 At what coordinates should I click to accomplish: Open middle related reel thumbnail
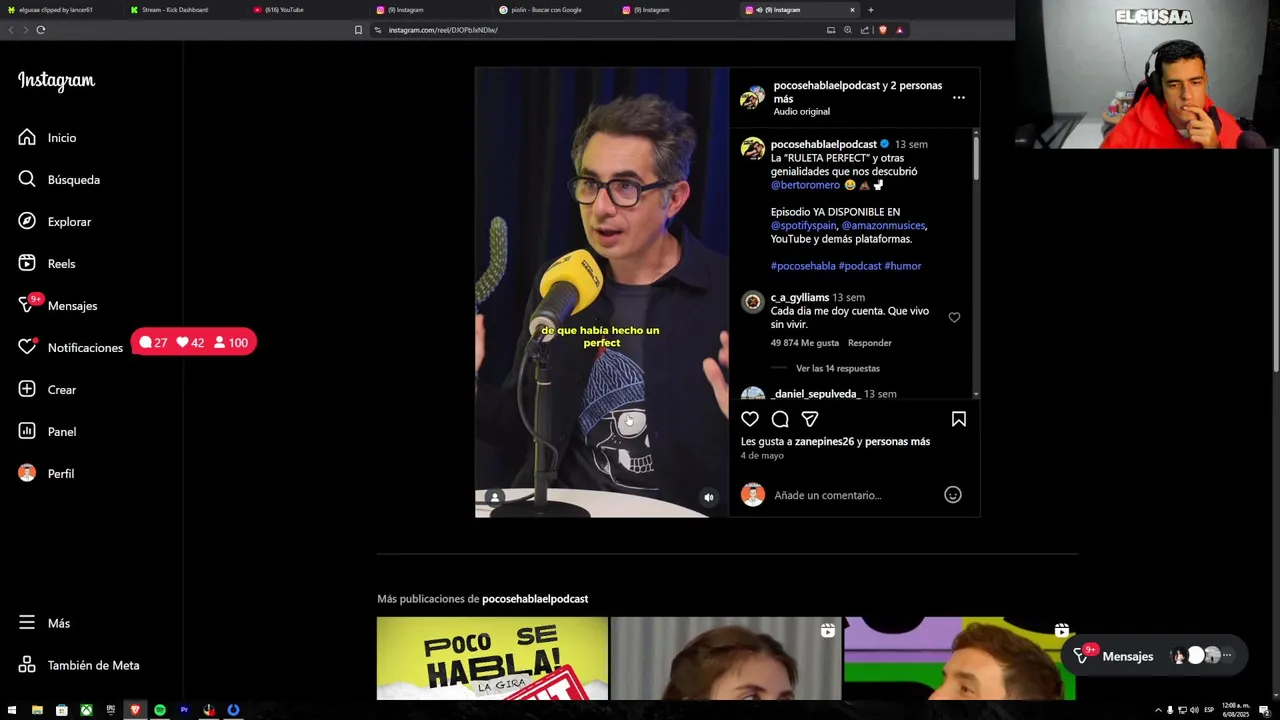(726, 658)
